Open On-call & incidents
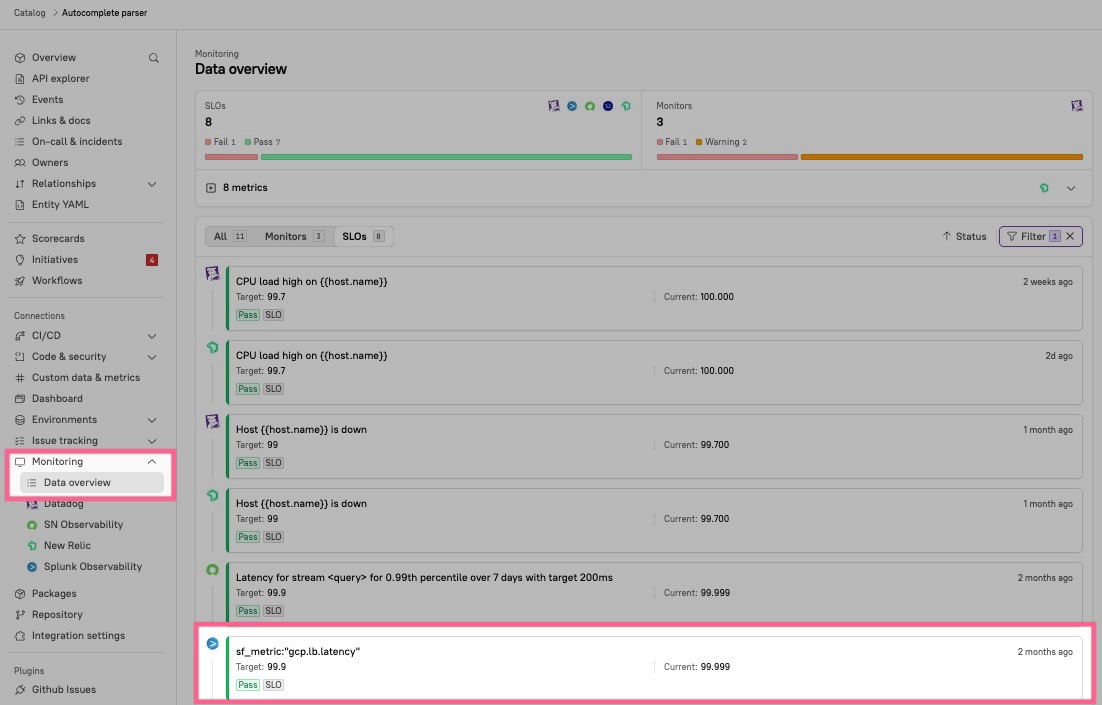1102x705 pixels. (x=77, y=141)
